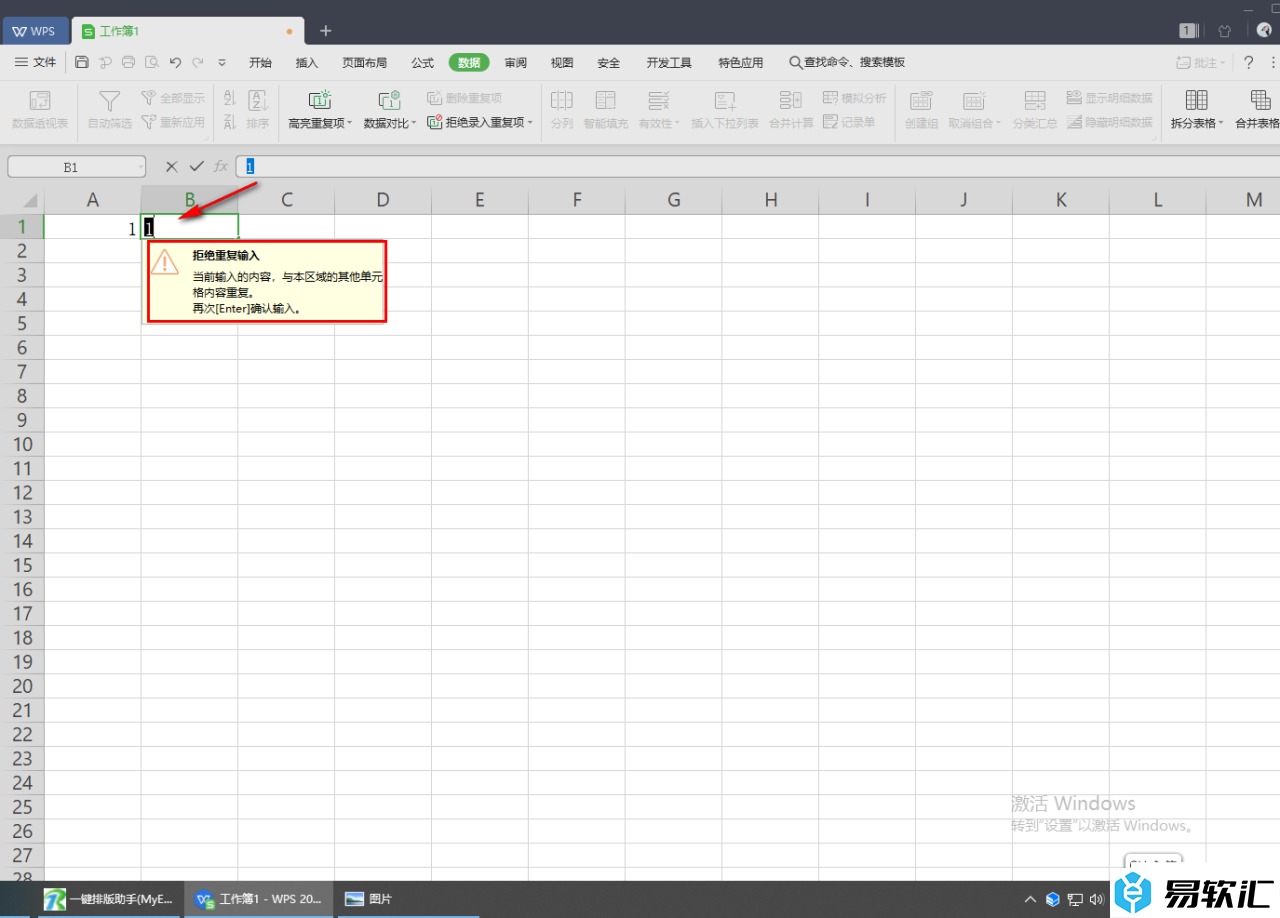Click the 查找命令、搜索模板 search box
The width and height of the screenshot is (1280, 918).
click(x=847, y=62)
